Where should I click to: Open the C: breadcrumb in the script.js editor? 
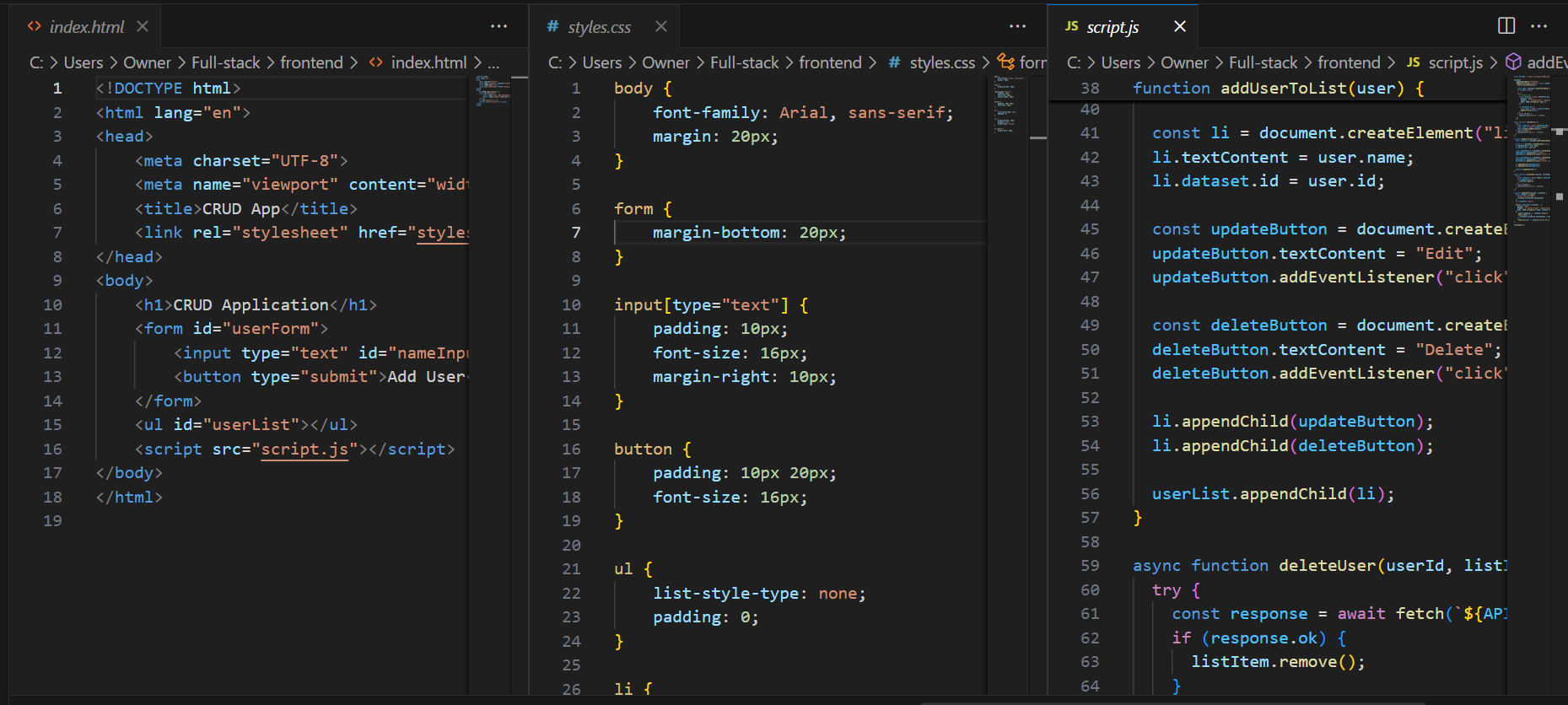click(x=1075, y=62)
